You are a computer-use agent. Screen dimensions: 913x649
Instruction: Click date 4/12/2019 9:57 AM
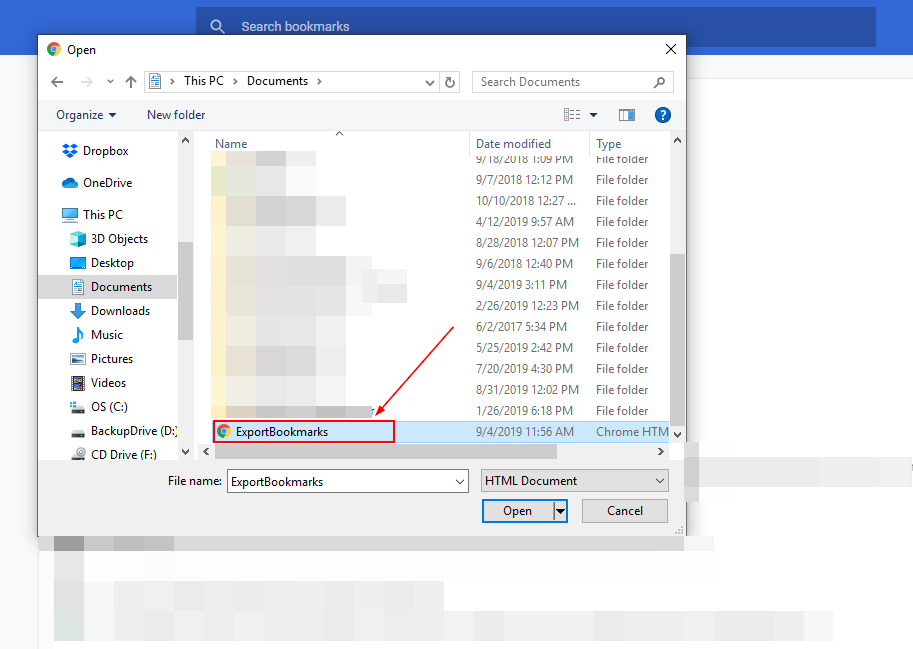tap(525, 222)
